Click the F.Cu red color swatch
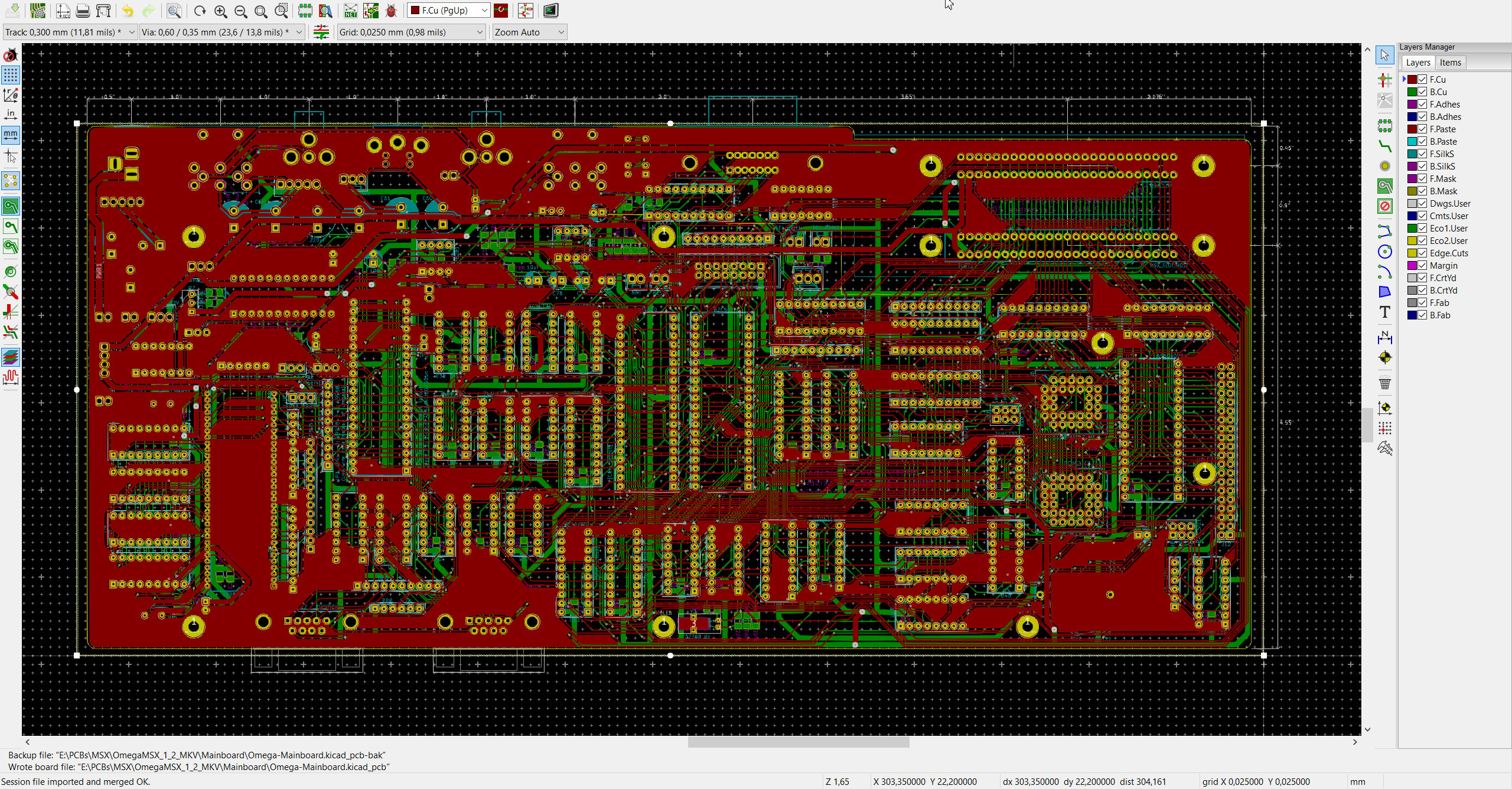The height and width of the screenshot is (789, 1512). 1412,79
